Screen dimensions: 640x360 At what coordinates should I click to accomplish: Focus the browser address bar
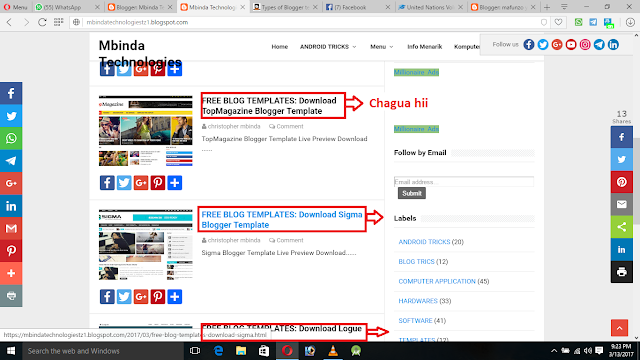point(310,22)
